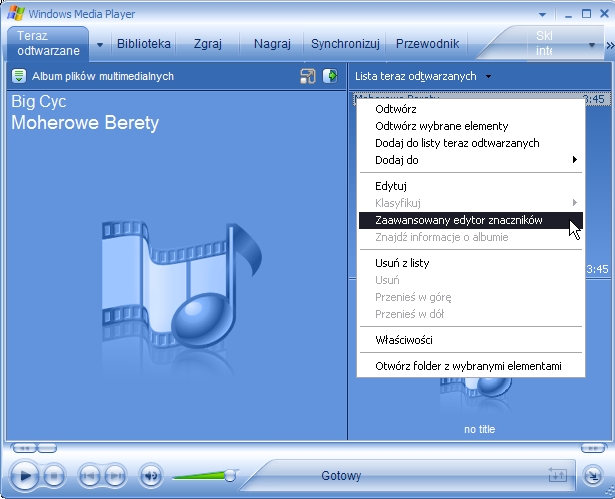Click the Big Cyc artist text
Image resolution: width=615 pixels, height=499 pixels.
[38, 101]
